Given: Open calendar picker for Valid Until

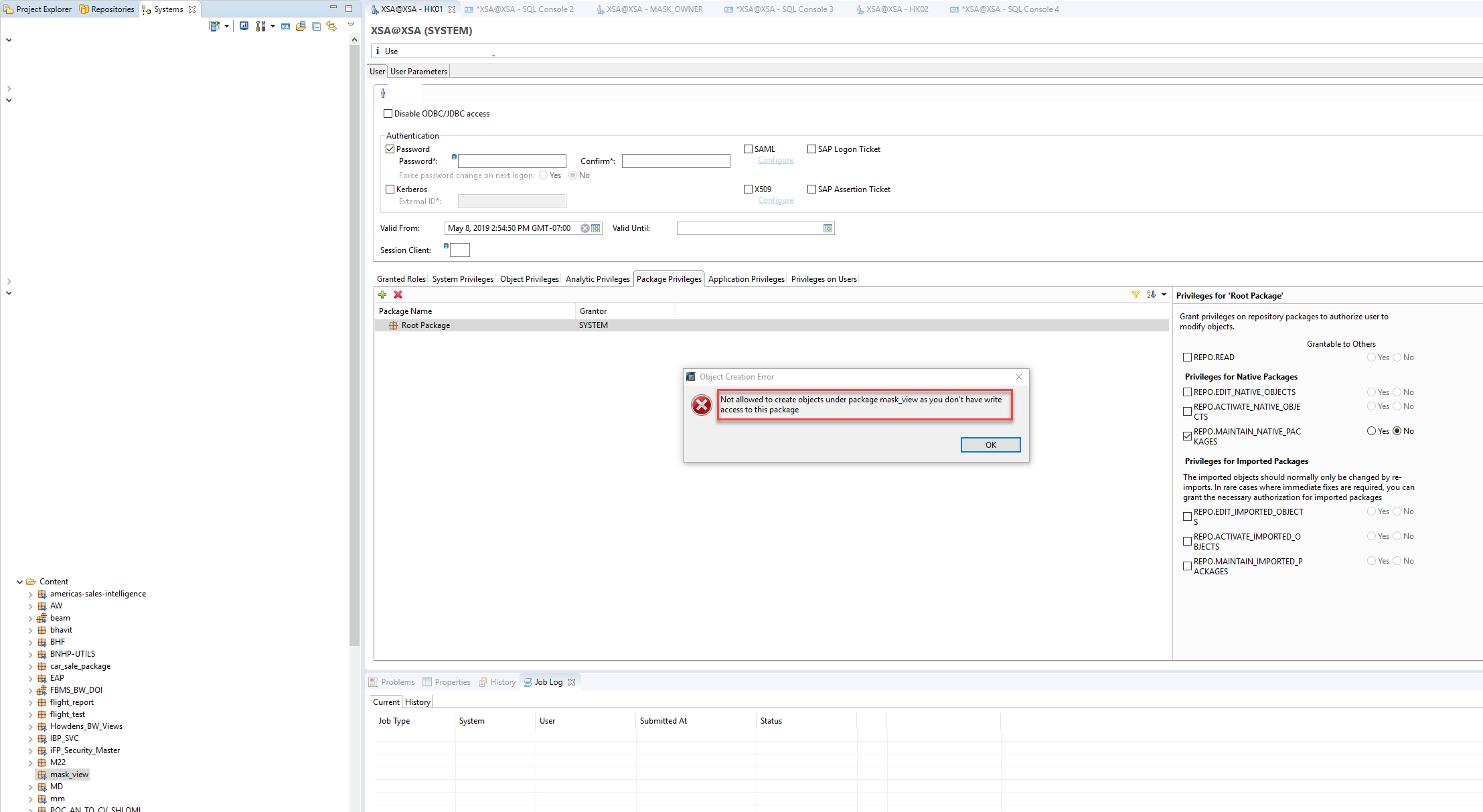Looking at the screenshot, I should (828, 228).
